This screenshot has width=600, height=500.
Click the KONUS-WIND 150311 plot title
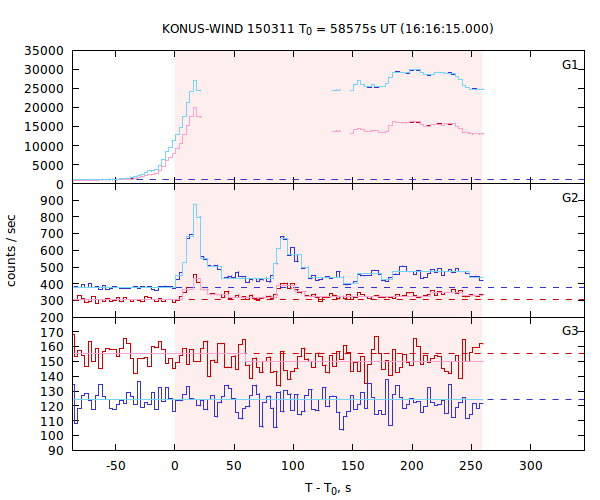[328, 29]
